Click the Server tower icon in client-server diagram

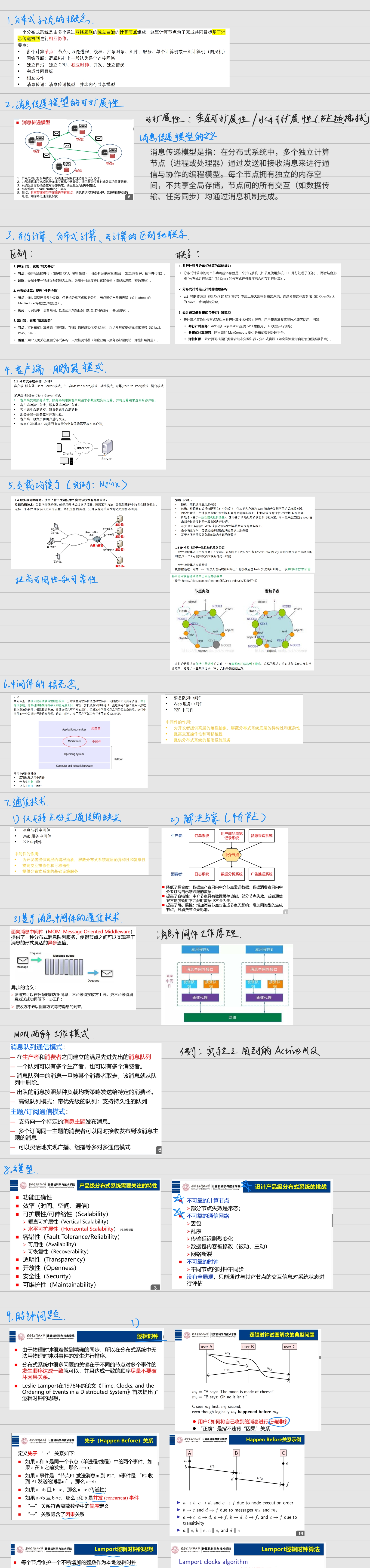tap(107, 447)
